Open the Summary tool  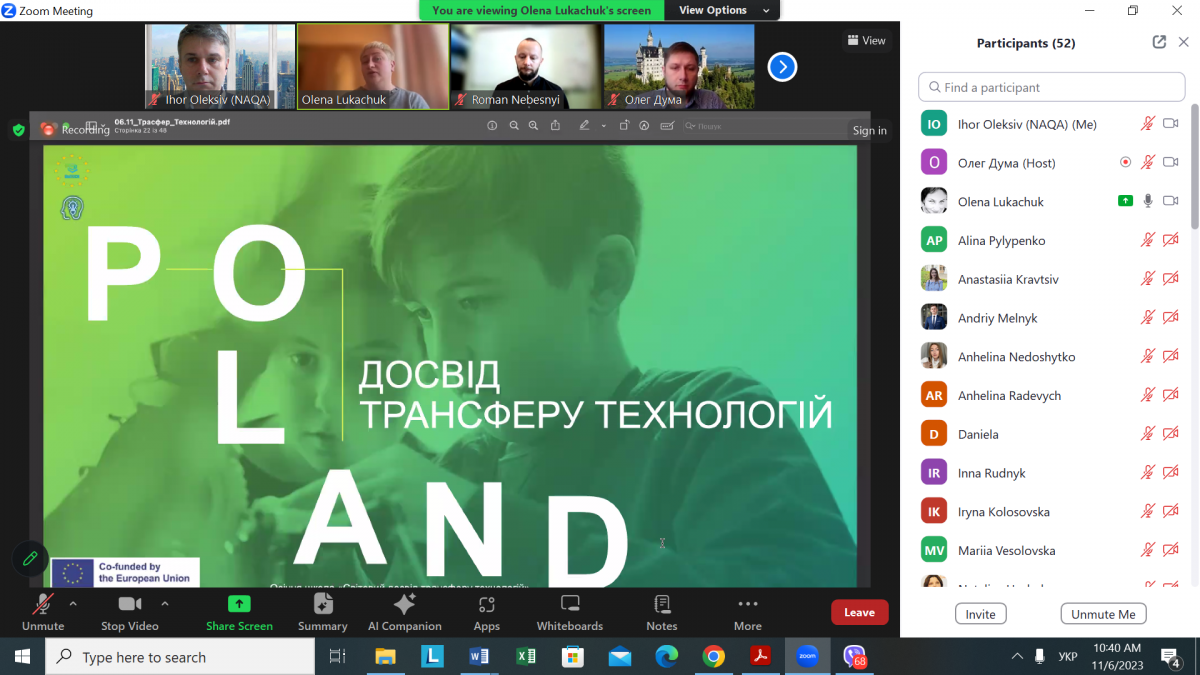(322, 611)
